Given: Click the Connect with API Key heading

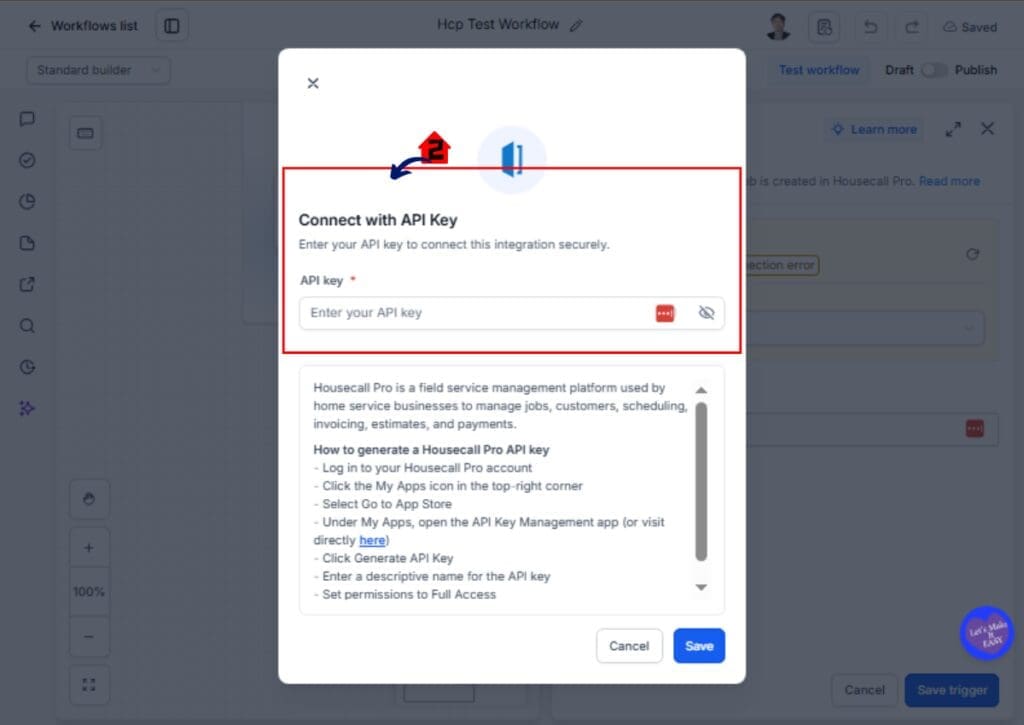Looking at the screenshot, I should click(x=377, y=220).
